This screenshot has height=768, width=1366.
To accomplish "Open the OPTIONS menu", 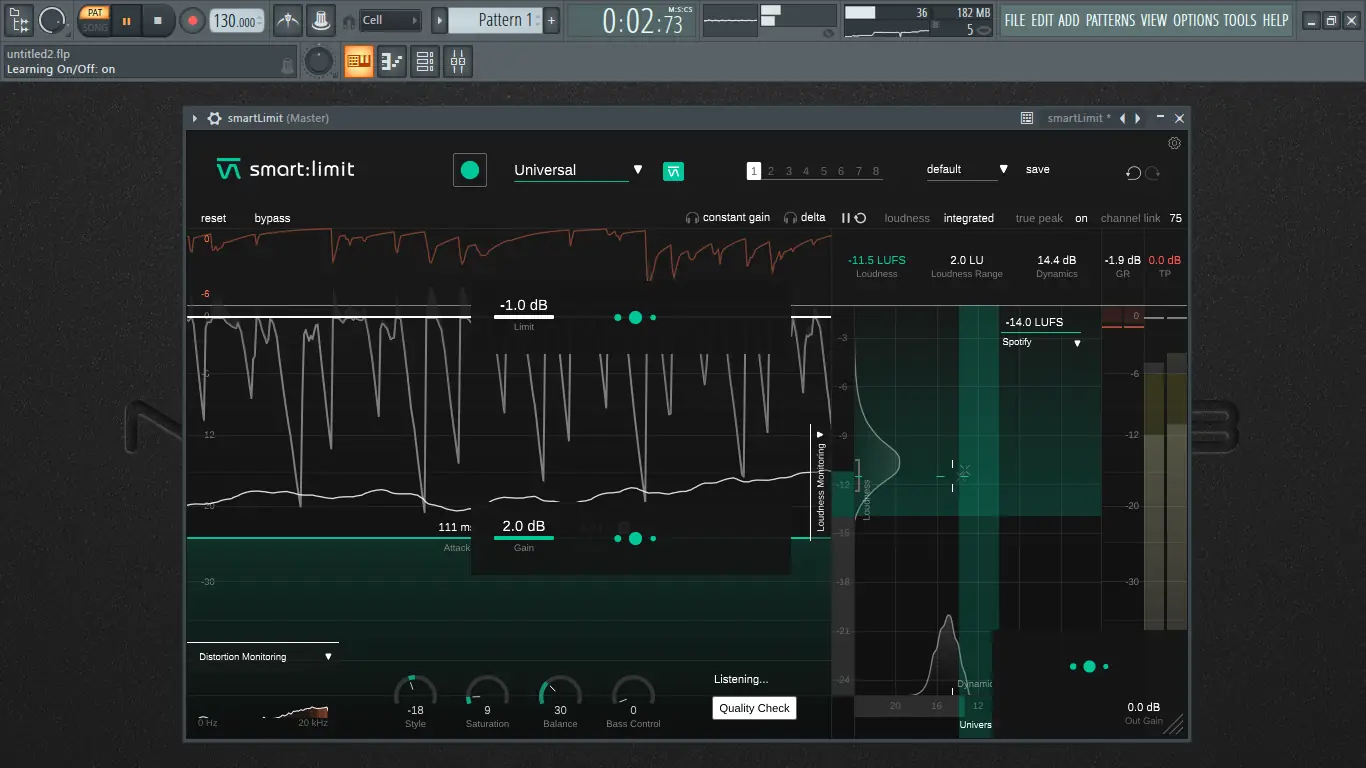I will [x=1196, y=20].
